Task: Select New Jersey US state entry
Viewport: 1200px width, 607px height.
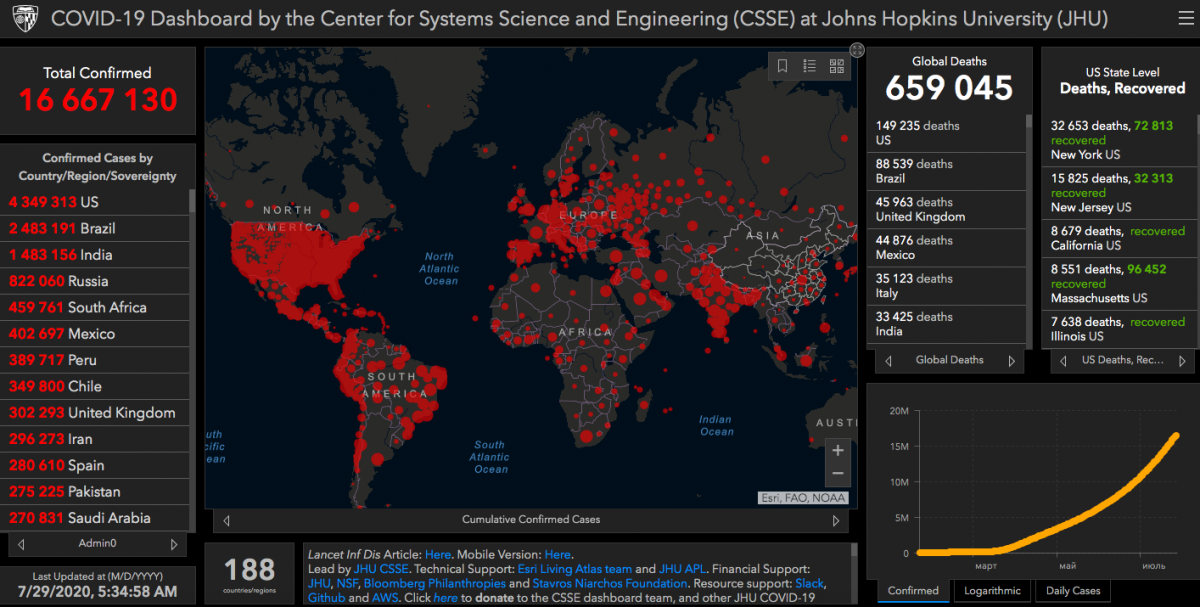Action: tap(1120, 192)
